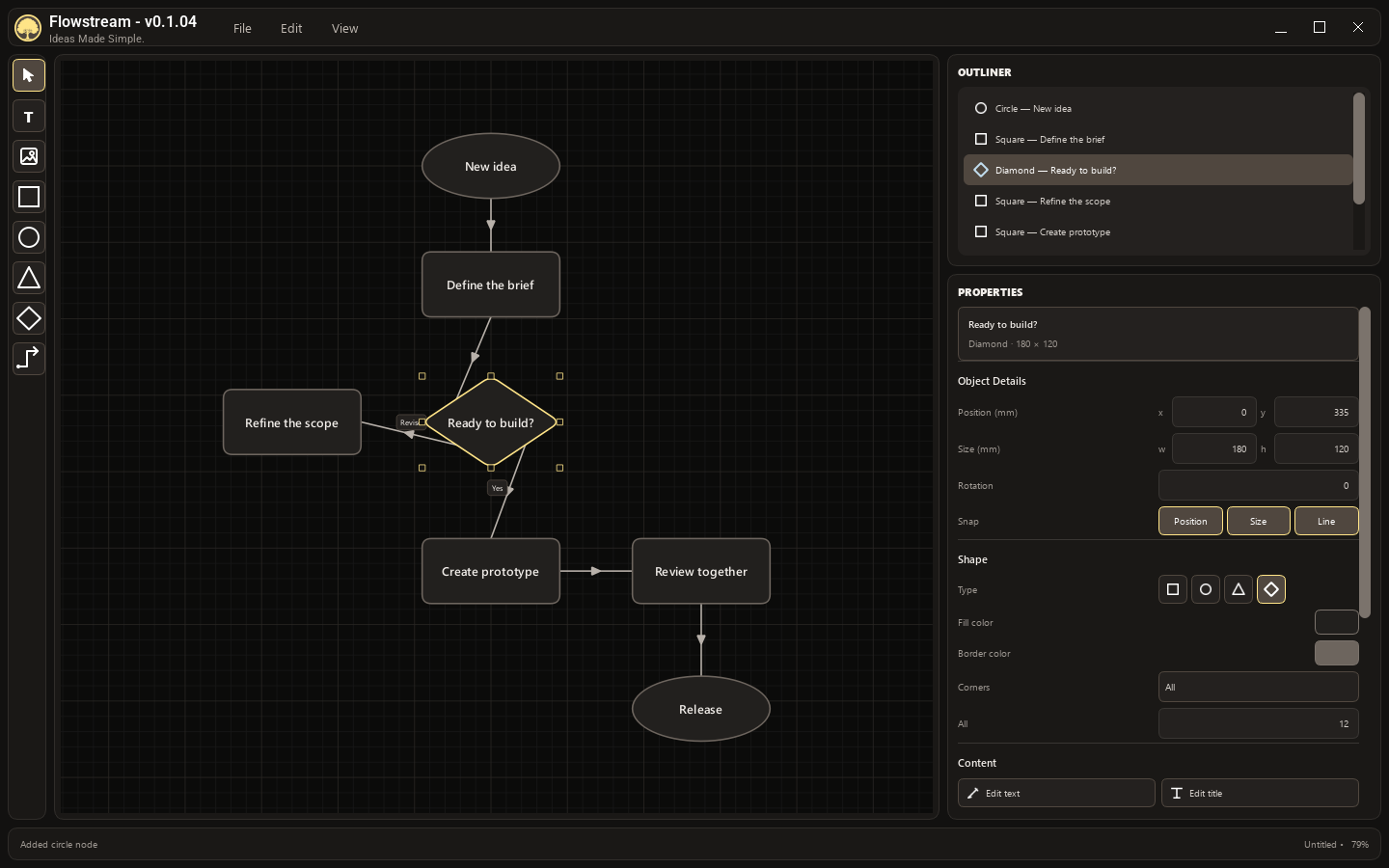Toggle Line snapping
Image resolution: width=1389 pixels, height=868 pixels.
(x=1326, y=521)
